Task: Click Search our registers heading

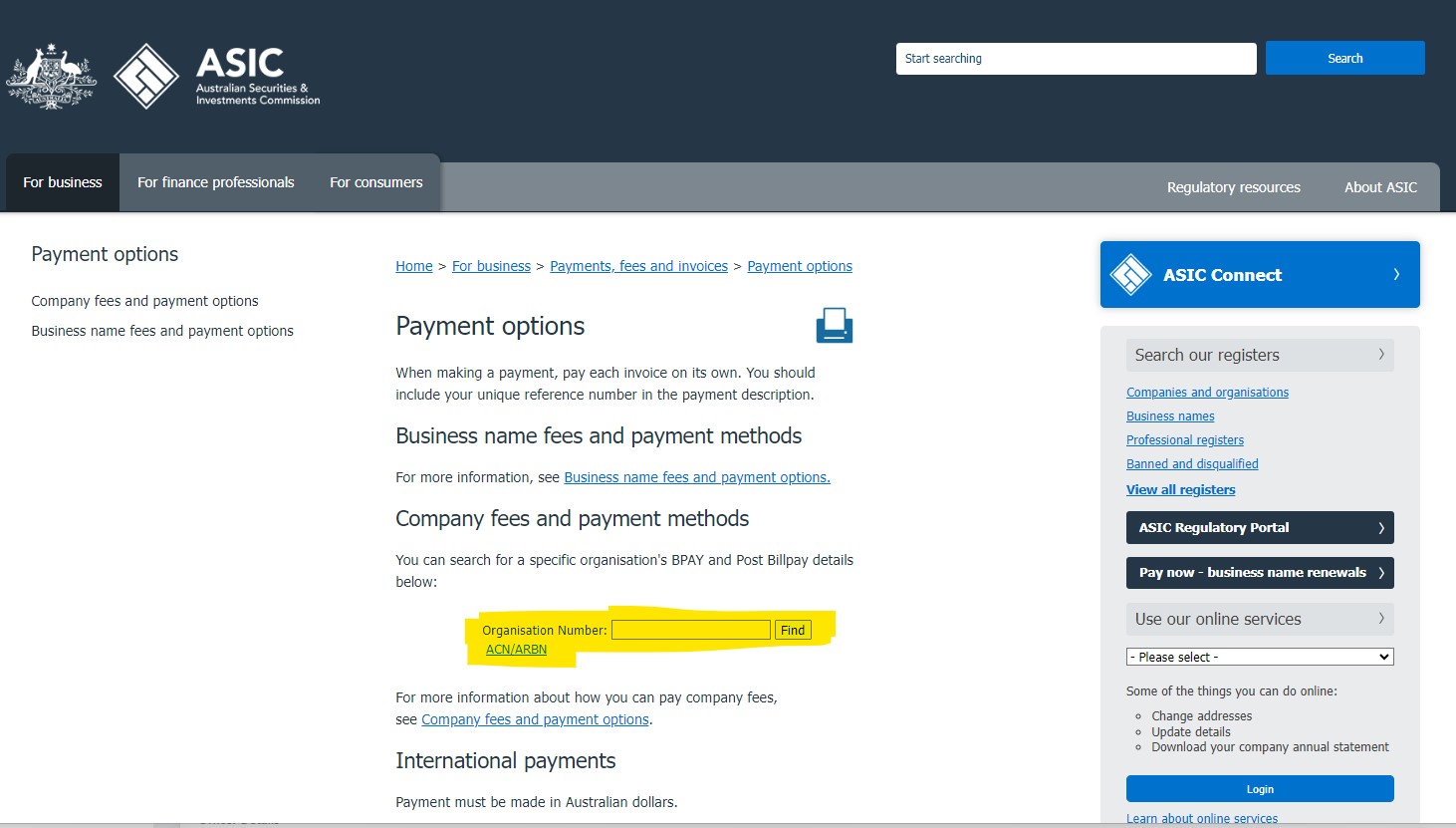Action: tap(1207, 355)
